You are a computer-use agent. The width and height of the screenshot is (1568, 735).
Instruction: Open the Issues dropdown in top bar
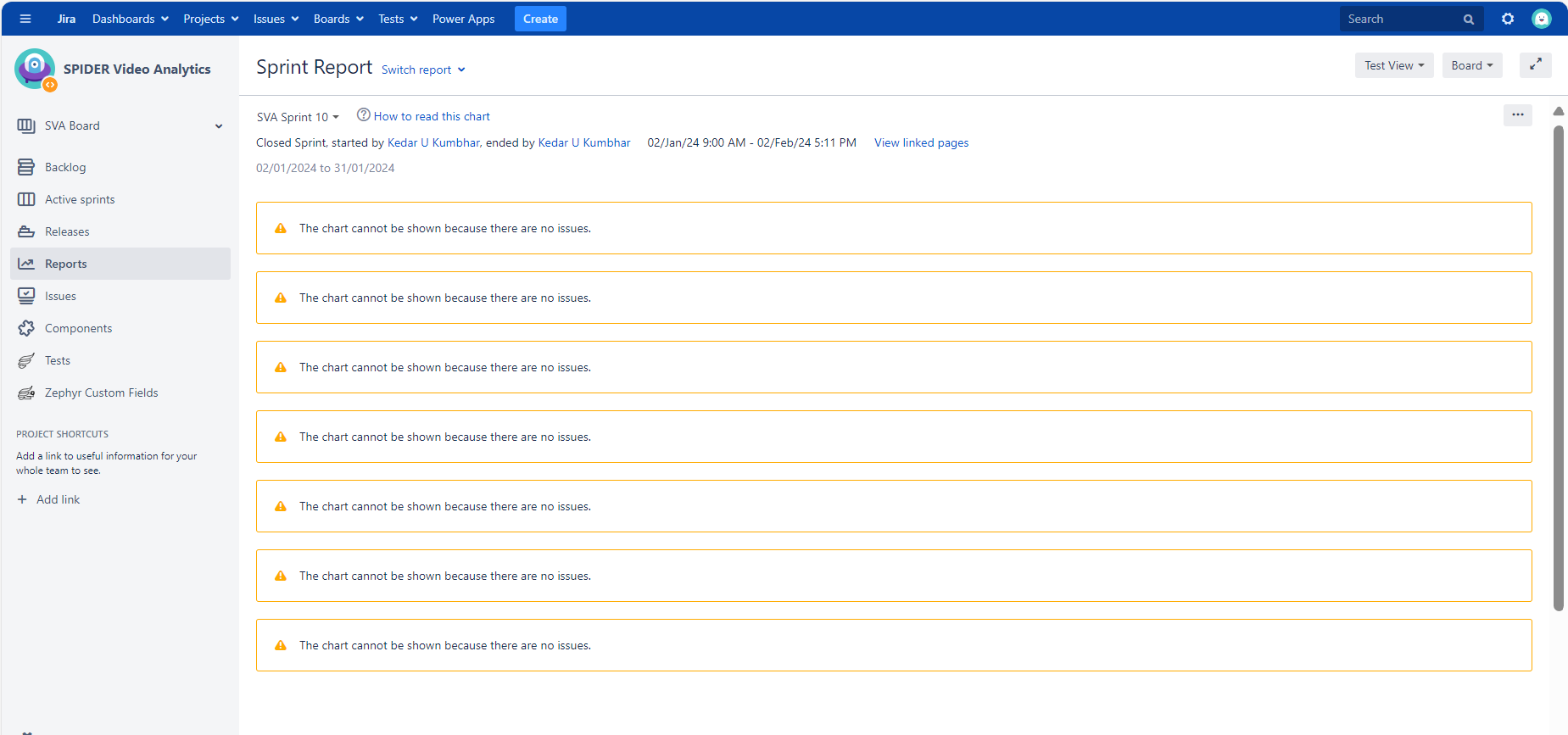pyautogui.click(x=276, y=19)
